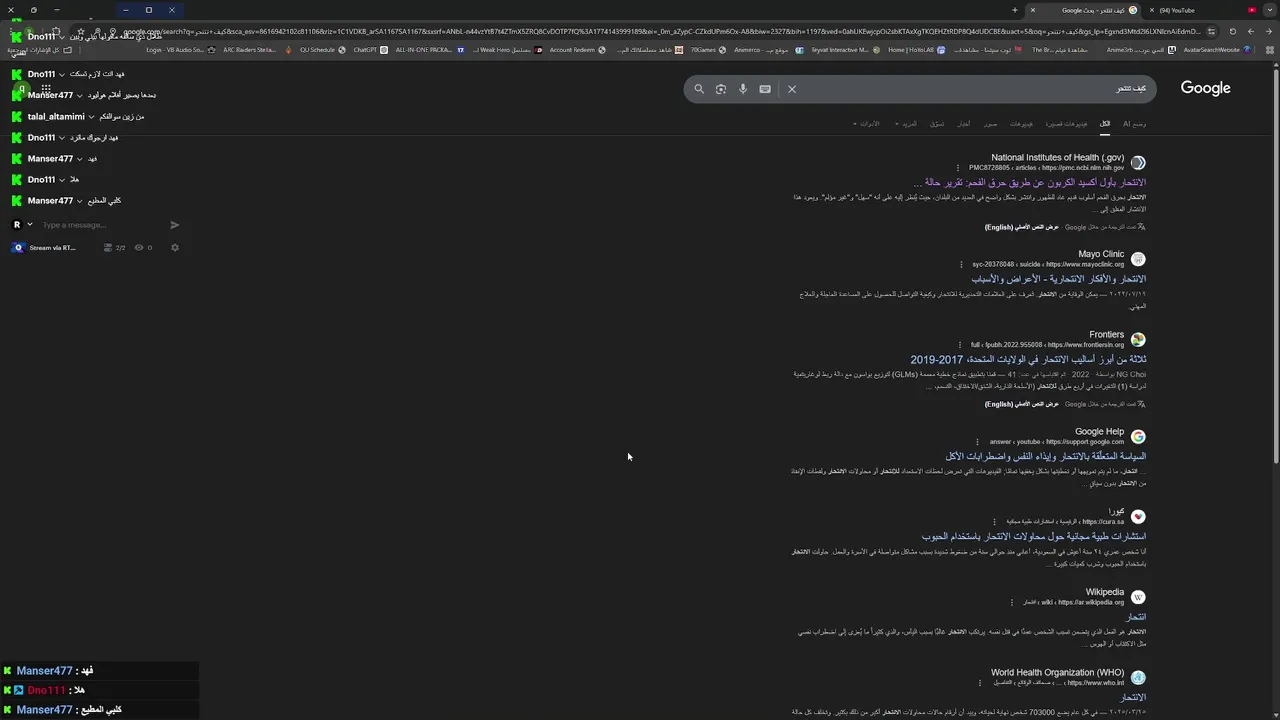Open three-dot options for the Wikipedia result
Viewport: 1280px width, 720px height.
click(1012, 602)
